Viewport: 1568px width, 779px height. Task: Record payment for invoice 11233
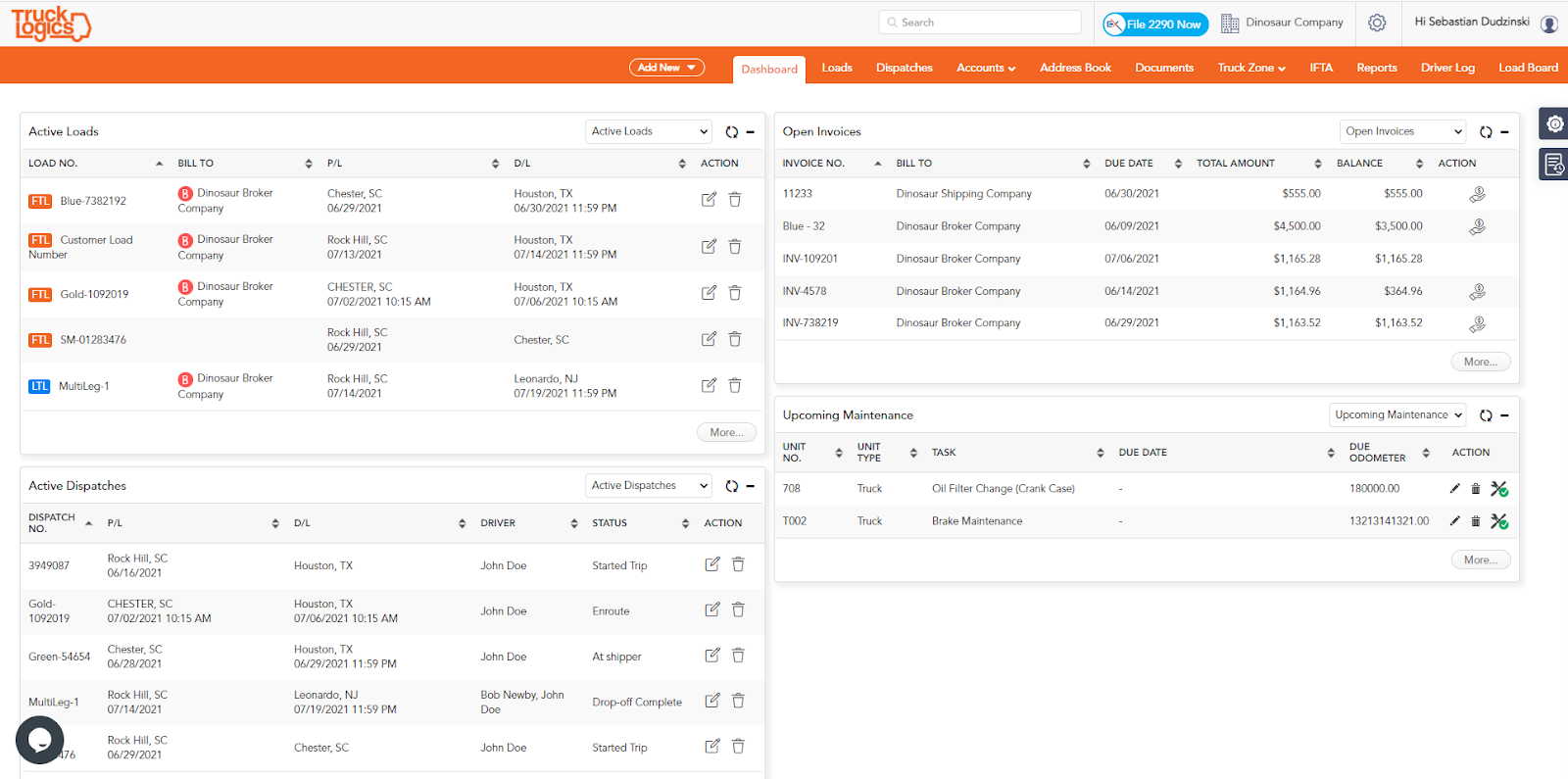pyautogui.click(x=1477, y=194)
